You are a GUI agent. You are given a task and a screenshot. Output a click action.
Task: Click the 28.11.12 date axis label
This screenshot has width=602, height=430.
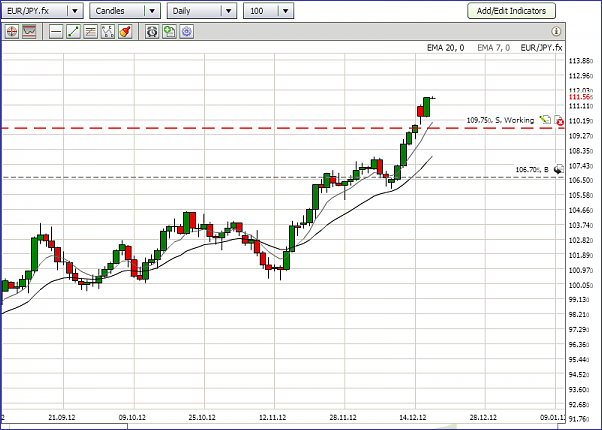[x=343, y=417]
